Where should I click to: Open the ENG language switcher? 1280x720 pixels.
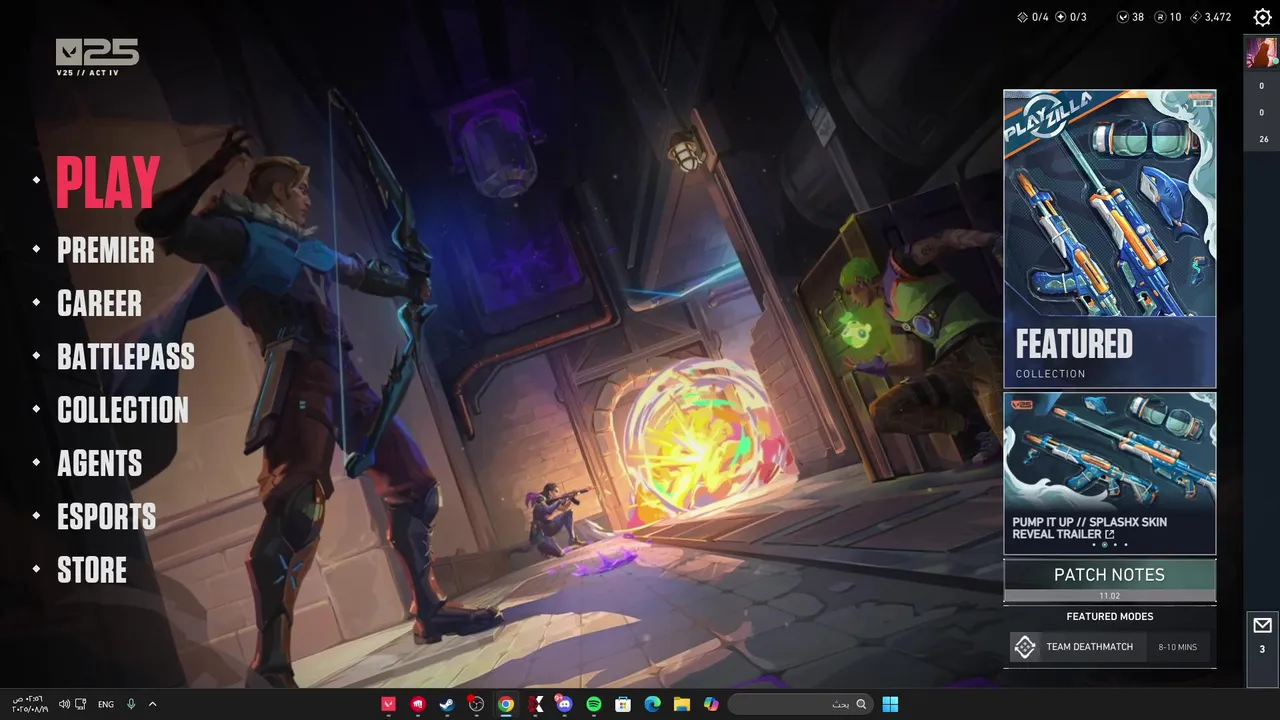click(106, 704)
